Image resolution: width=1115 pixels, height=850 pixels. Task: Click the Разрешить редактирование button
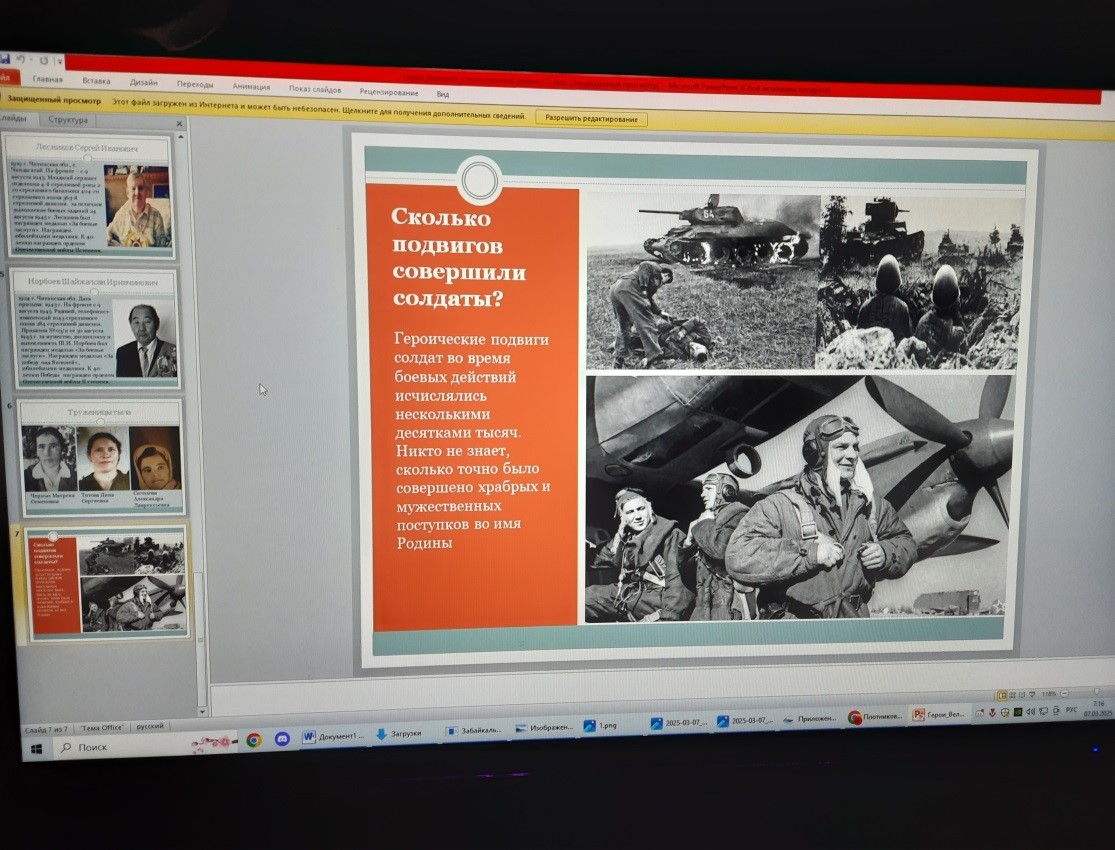591,119
